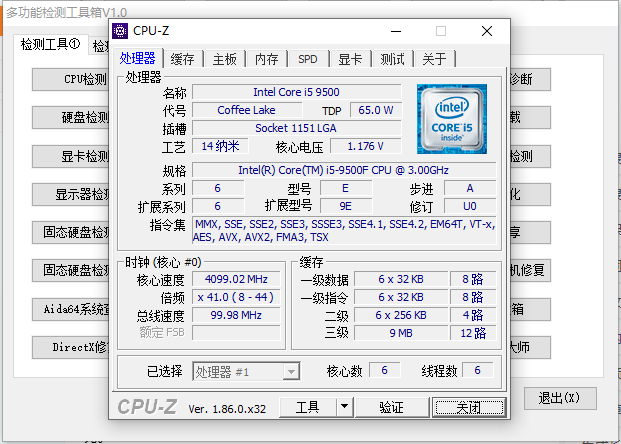Click CPU检测 button in toolbox window

pos(71,79)
